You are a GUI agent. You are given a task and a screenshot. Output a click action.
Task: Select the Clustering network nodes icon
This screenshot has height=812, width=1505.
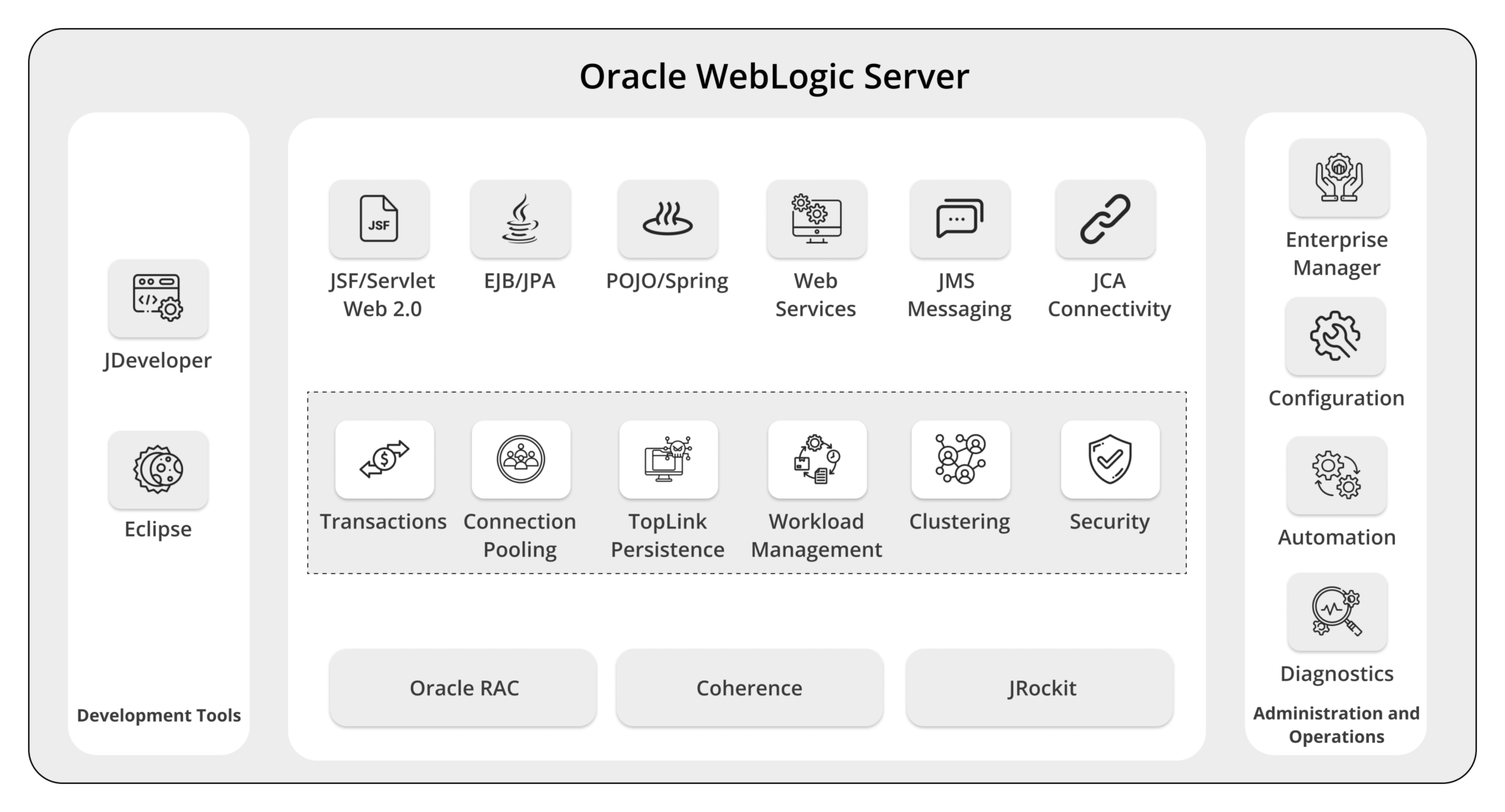(960, 459)
